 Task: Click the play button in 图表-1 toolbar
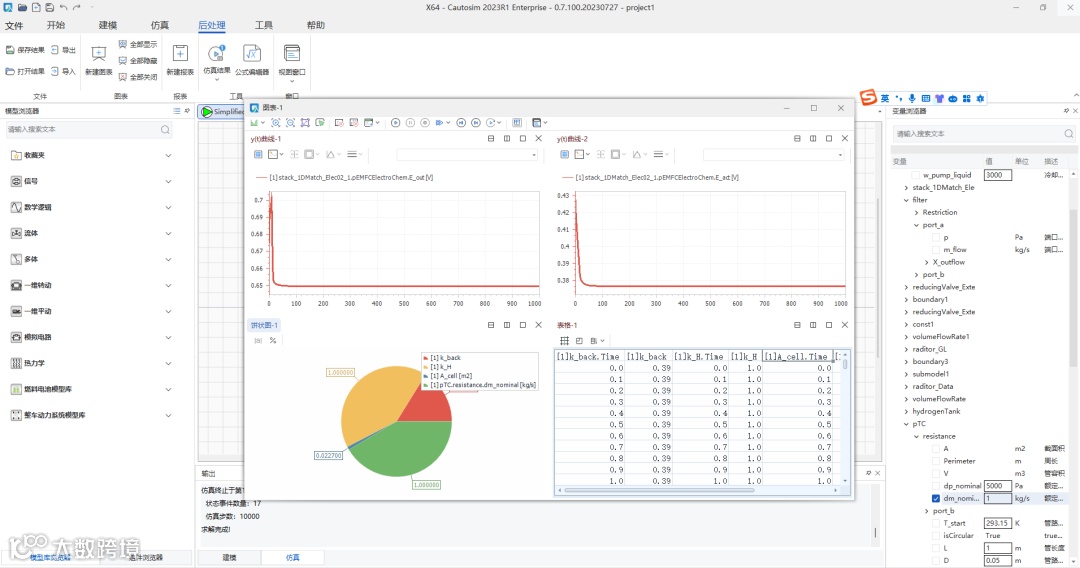[x=395, y=123]
